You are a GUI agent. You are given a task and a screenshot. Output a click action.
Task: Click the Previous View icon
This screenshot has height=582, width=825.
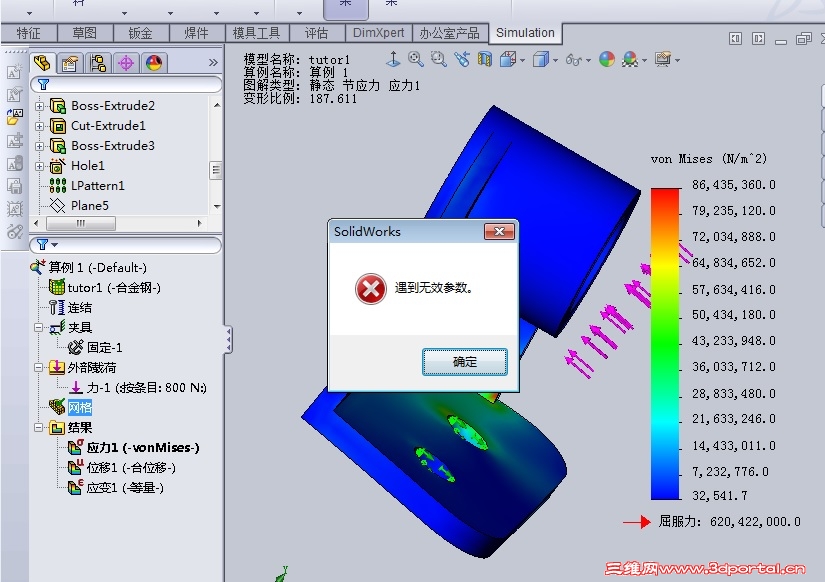click(461, 59)
